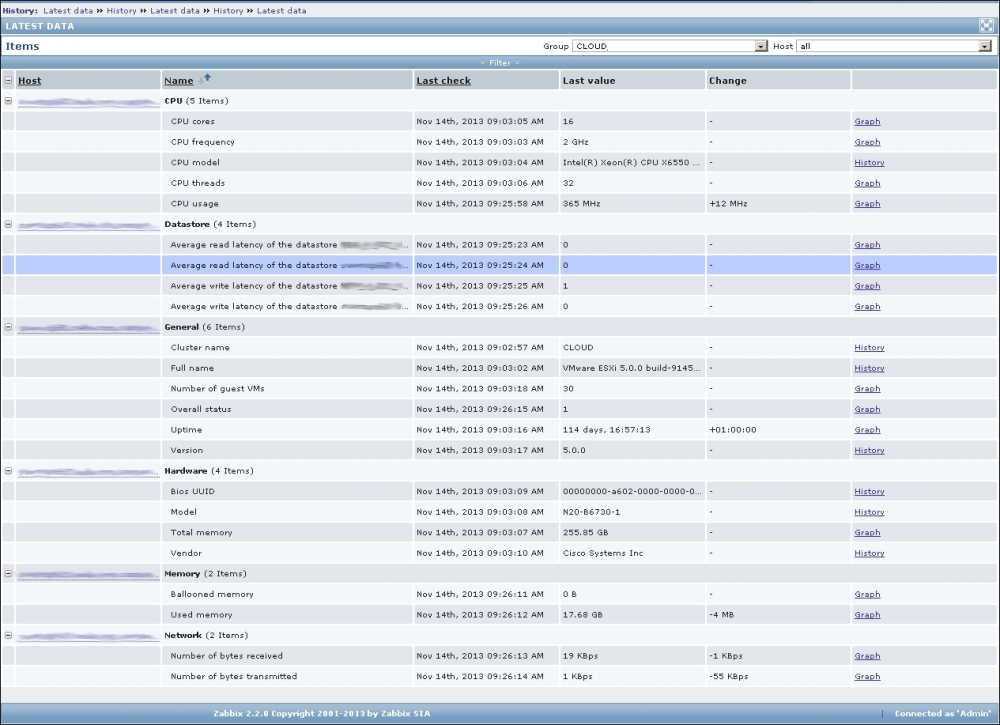This screenshot has width=1000, height=725.
Task: Click the collapse-all icon in table header
Action: (x=8, y=81)
